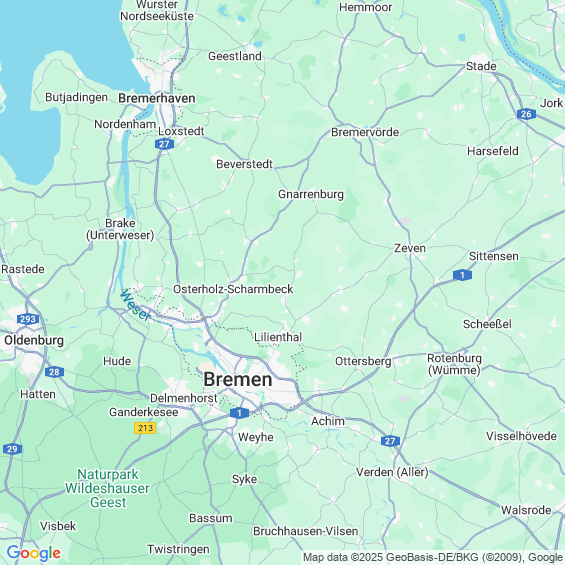Click the Bremervörde town label
The image size is (565, 565).
point(365,132)
